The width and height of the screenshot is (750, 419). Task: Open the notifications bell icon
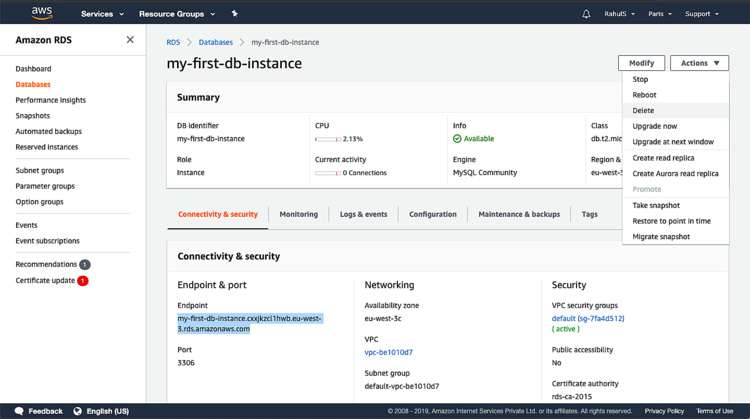click(x=586, y=14)
